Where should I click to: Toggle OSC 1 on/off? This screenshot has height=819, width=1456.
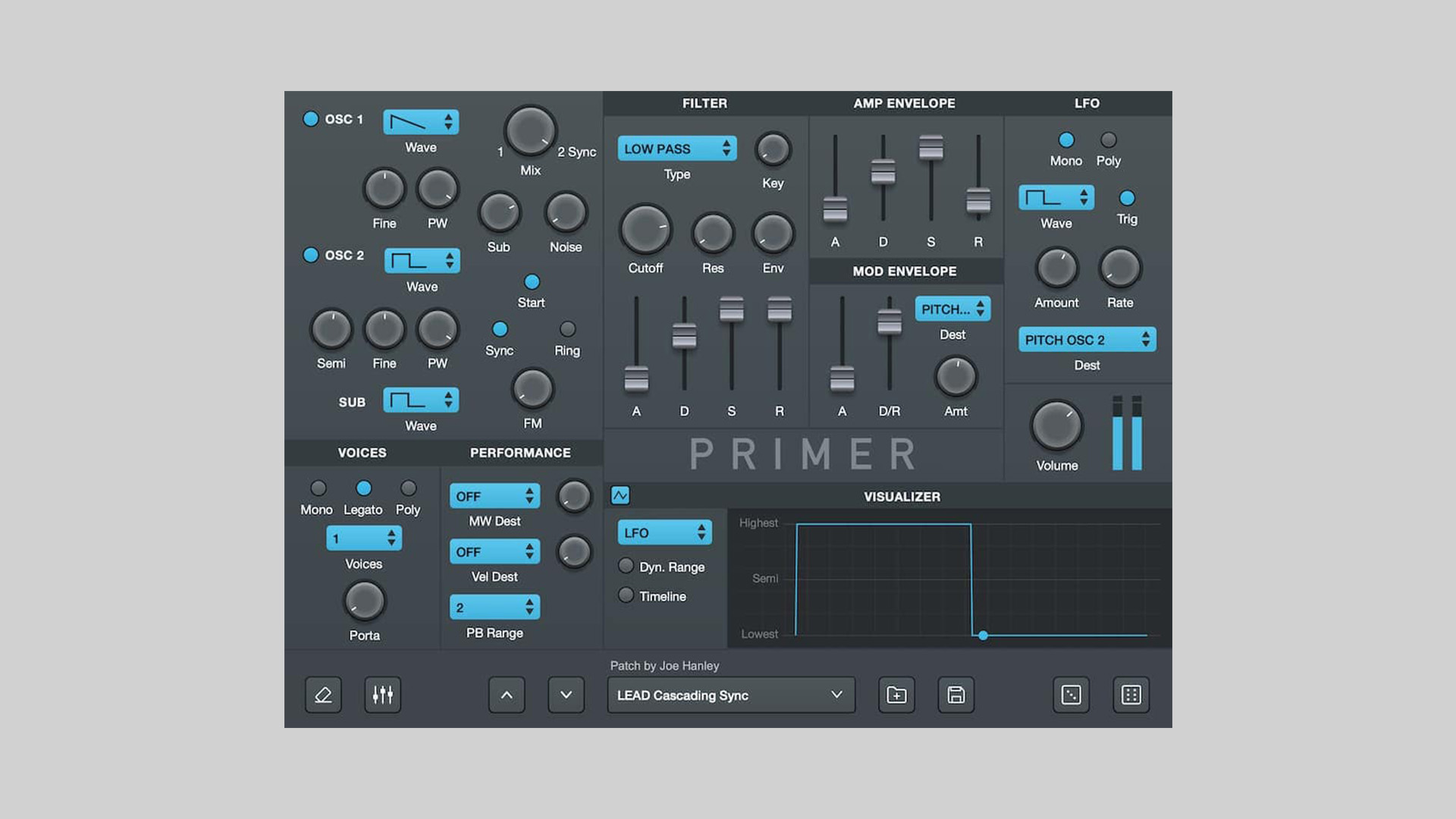tap(310, 119)
